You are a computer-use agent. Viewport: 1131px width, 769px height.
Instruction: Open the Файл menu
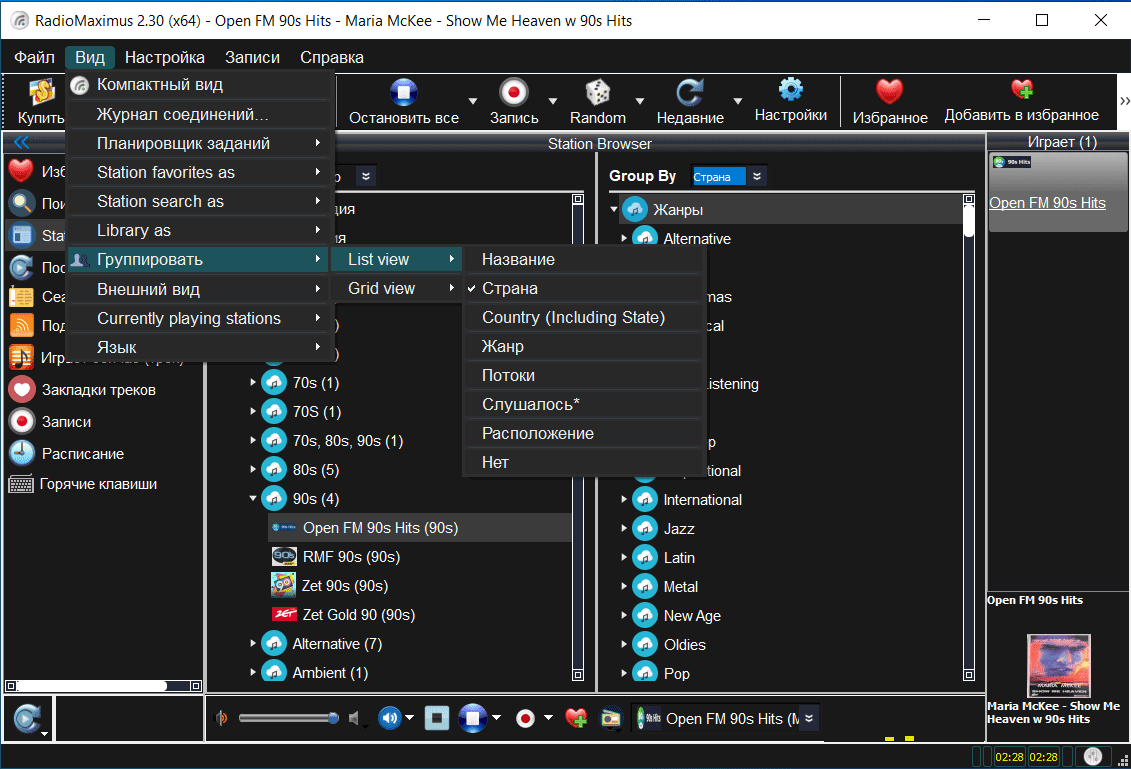(34, 57)
